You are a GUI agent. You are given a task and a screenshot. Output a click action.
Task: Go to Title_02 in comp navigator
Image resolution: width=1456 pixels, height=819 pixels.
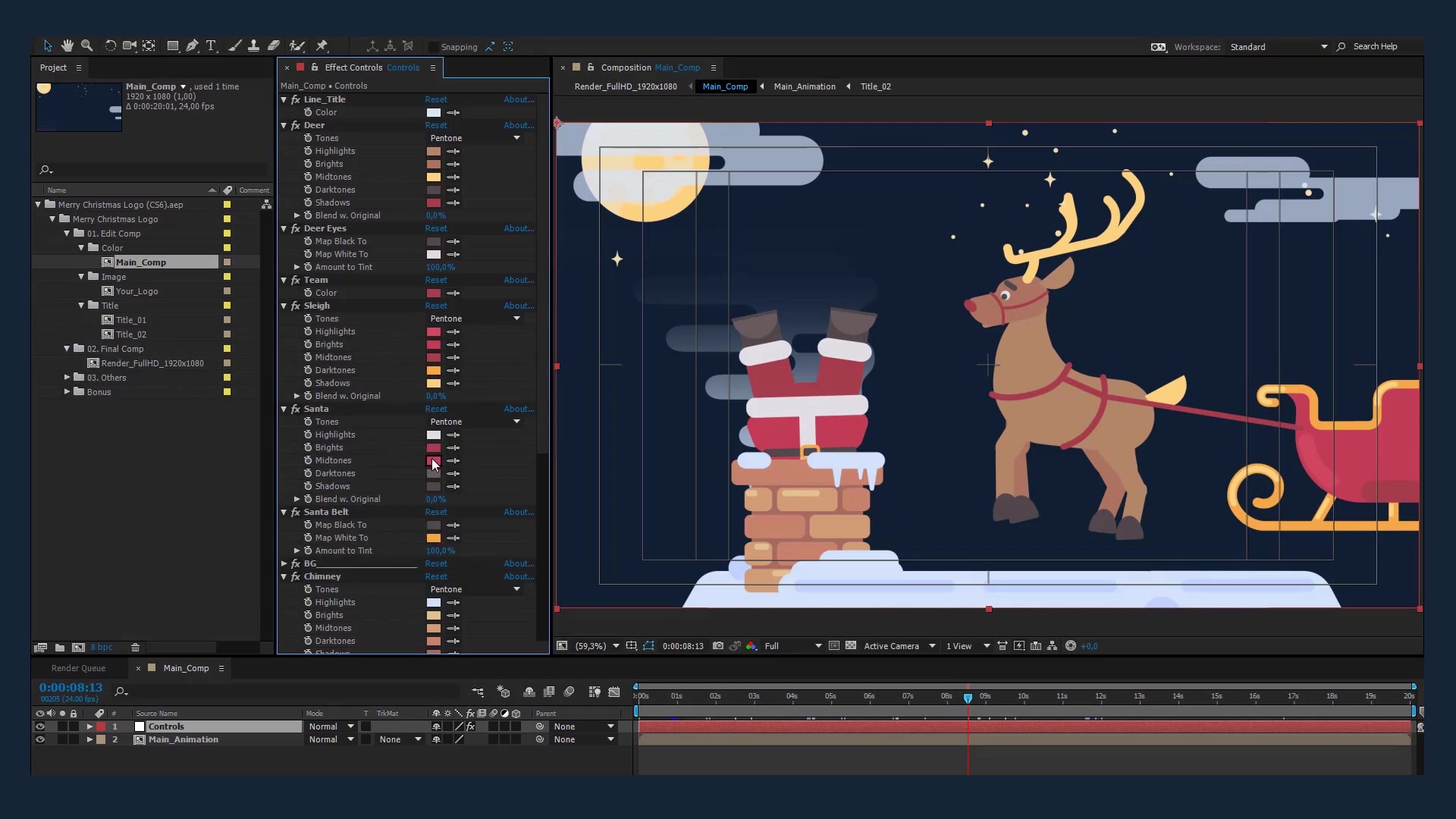pos(876,86)
